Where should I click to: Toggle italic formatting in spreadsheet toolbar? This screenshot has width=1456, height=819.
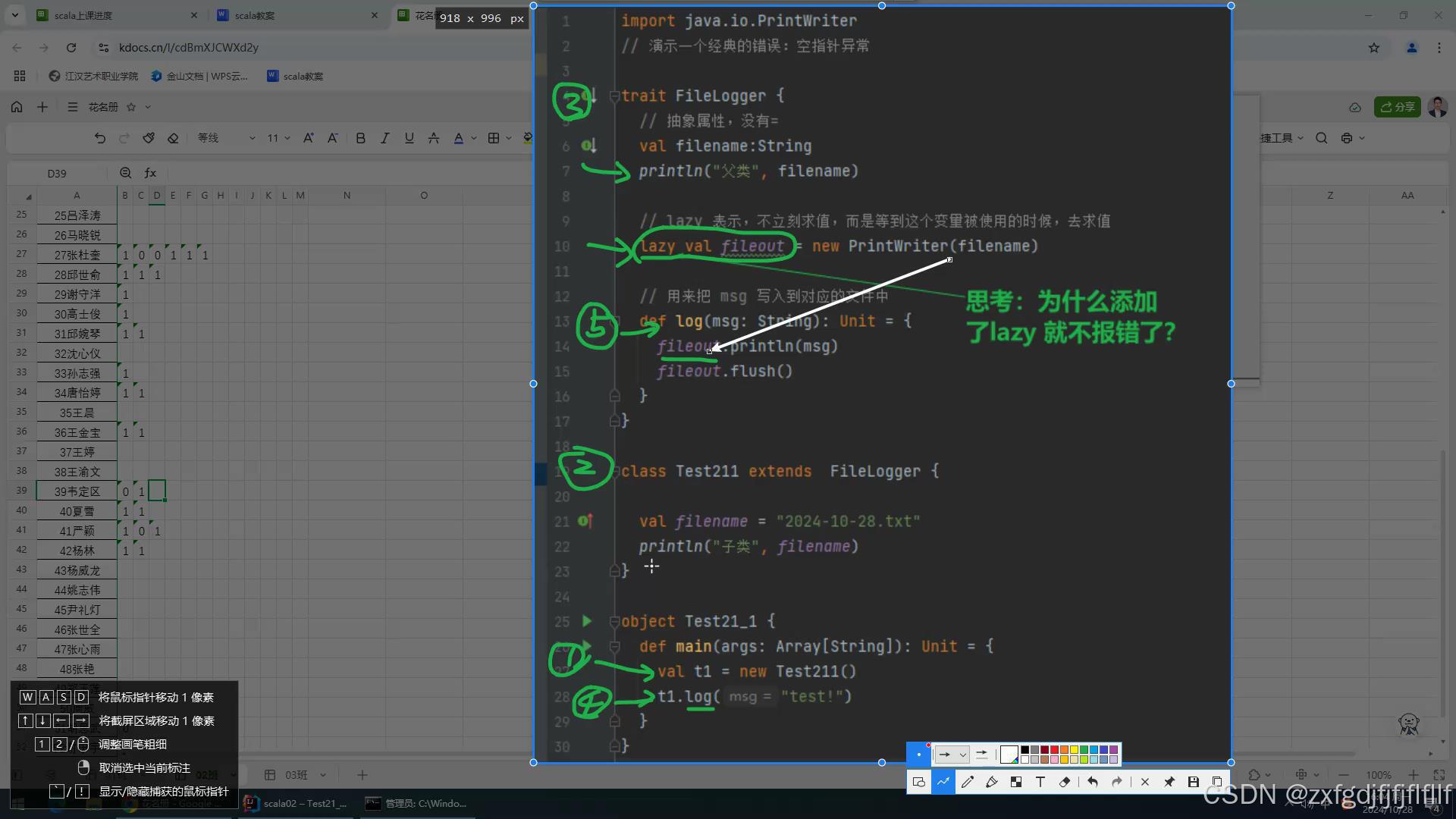click(385, 138)
